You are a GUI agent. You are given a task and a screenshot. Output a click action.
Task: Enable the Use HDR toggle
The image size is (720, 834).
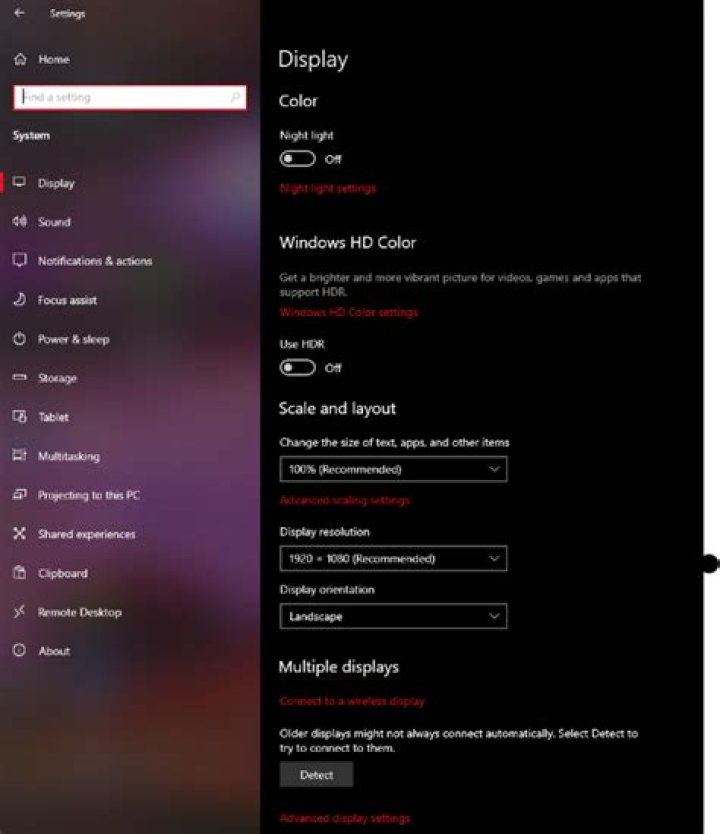click(297, 368)
